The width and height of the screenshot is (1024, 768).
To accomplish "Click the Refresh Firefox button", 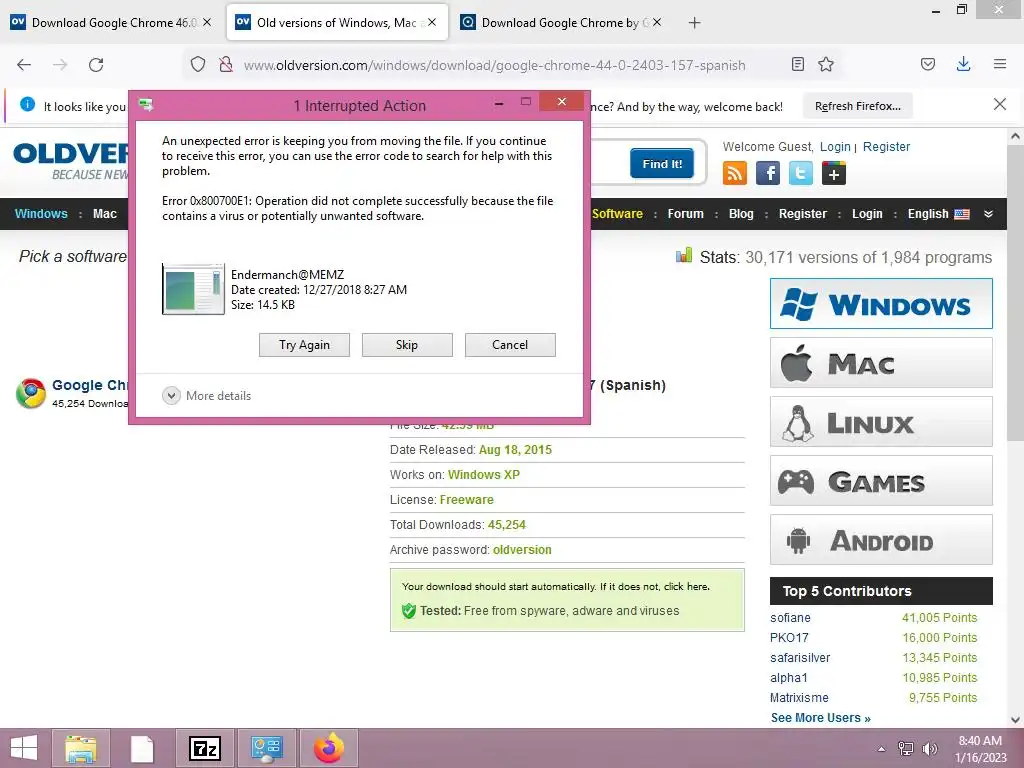I will pos(857,106).
